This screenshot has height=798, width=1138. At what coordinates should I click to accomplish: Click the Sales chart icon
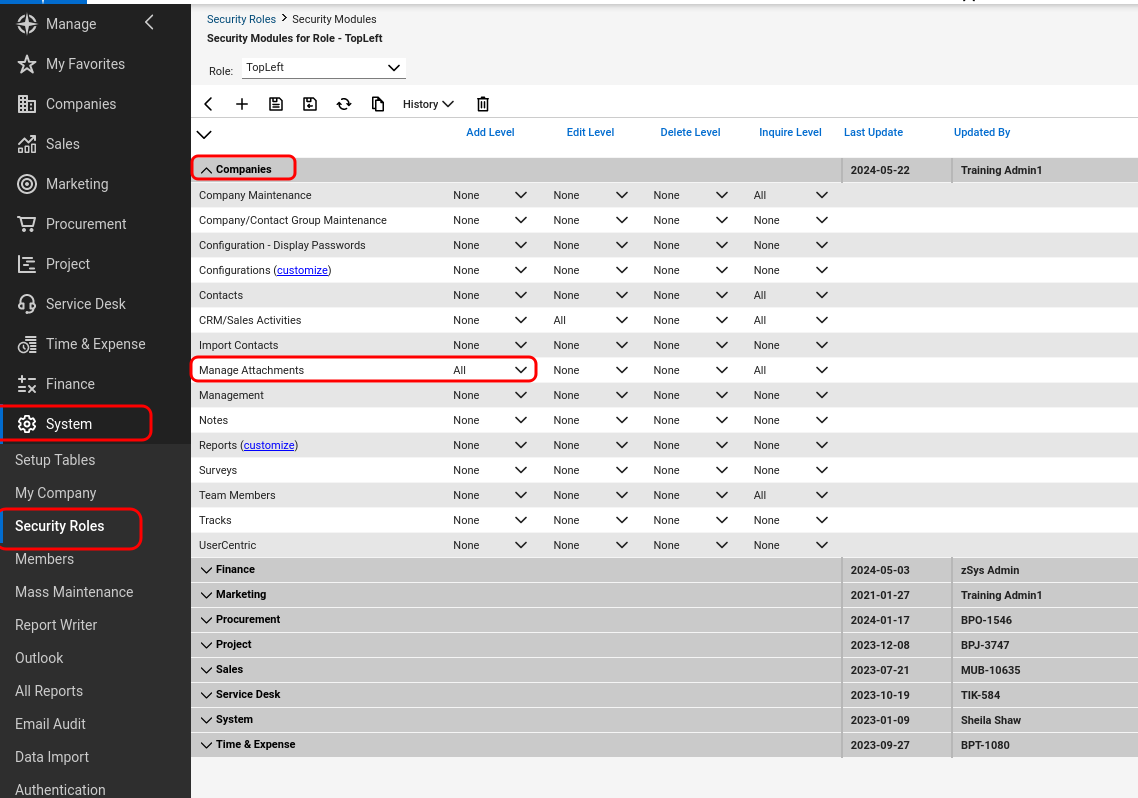tap(27, 144)
